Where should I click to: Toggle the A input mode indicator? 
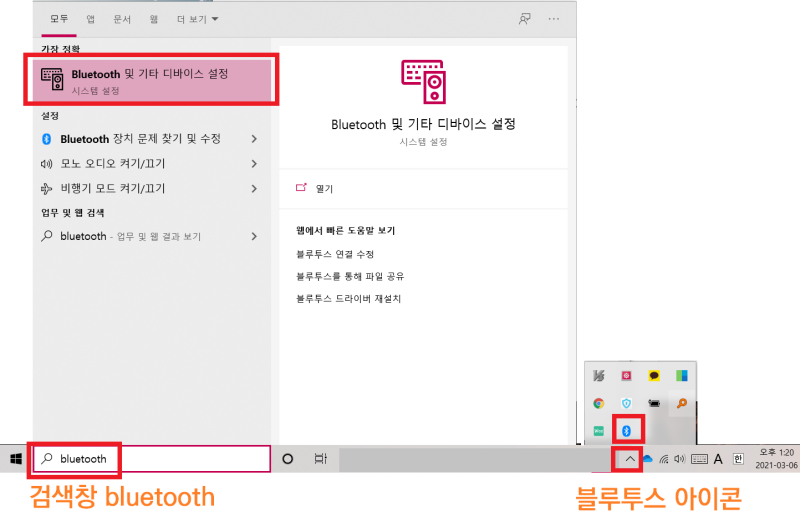click(x=718, y=459)
